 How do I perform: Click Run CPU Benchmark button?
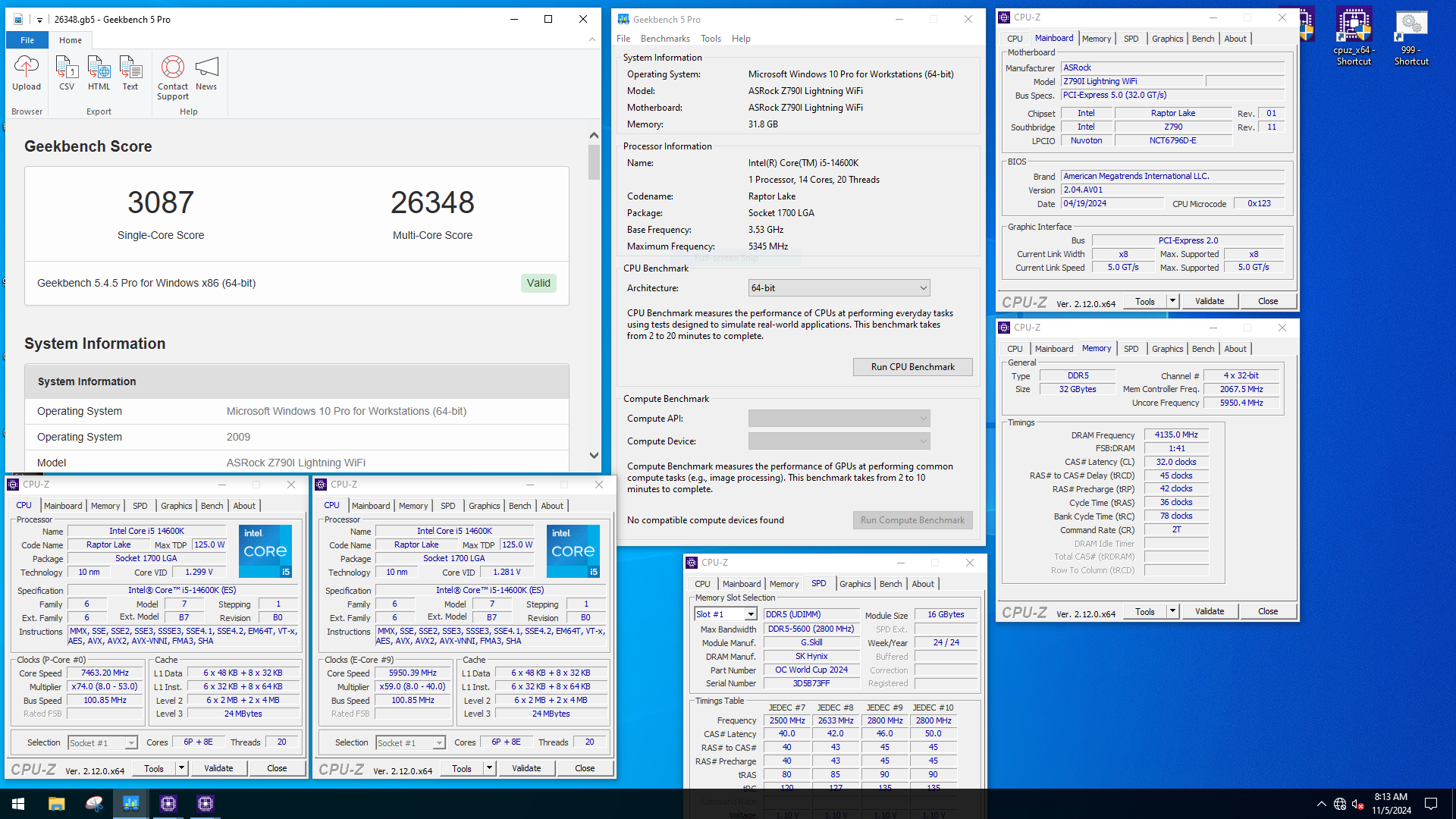(912, 367)
